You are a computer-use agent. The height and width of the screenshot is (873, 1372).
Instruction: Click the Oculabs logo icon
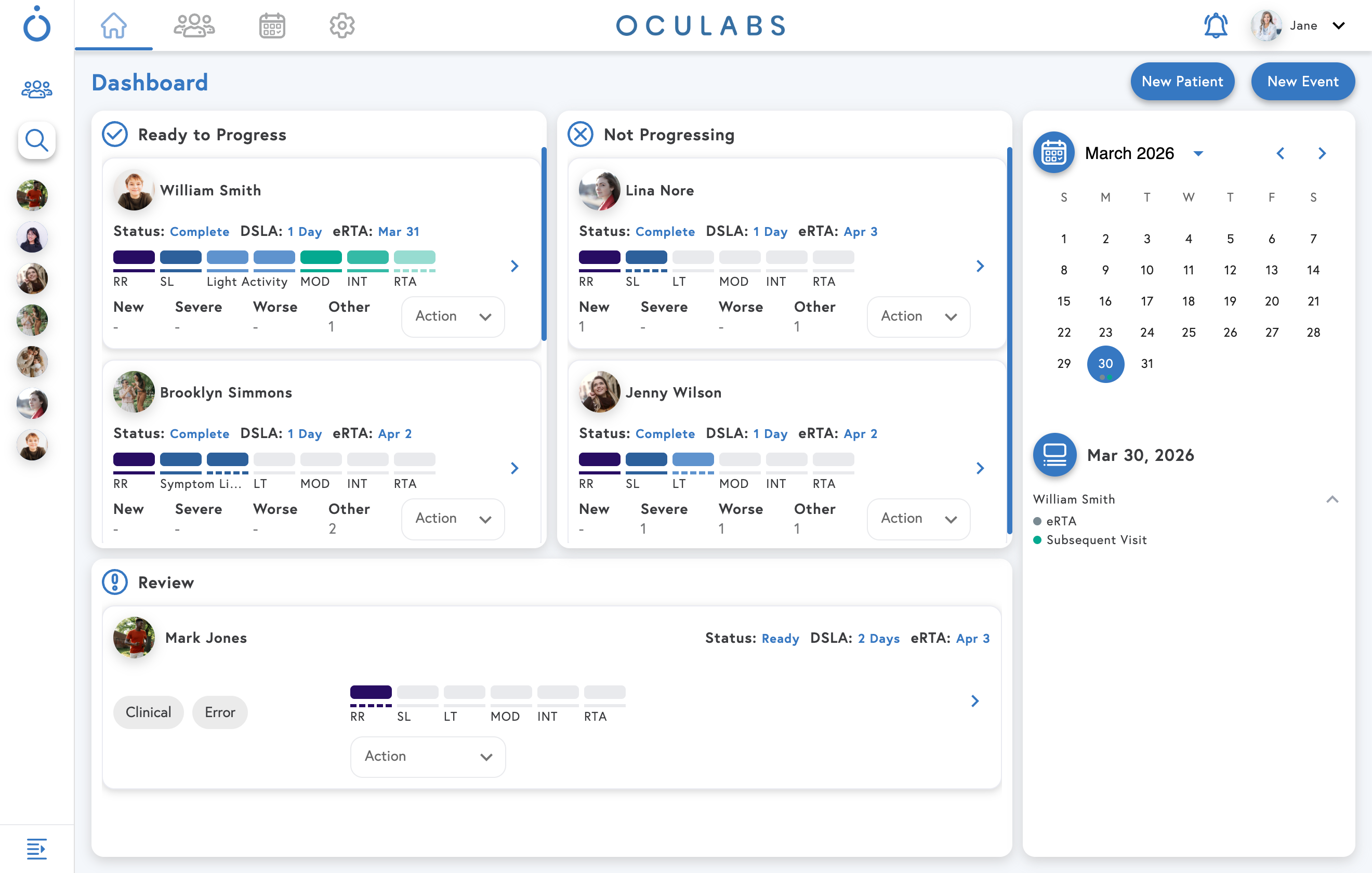37,24
